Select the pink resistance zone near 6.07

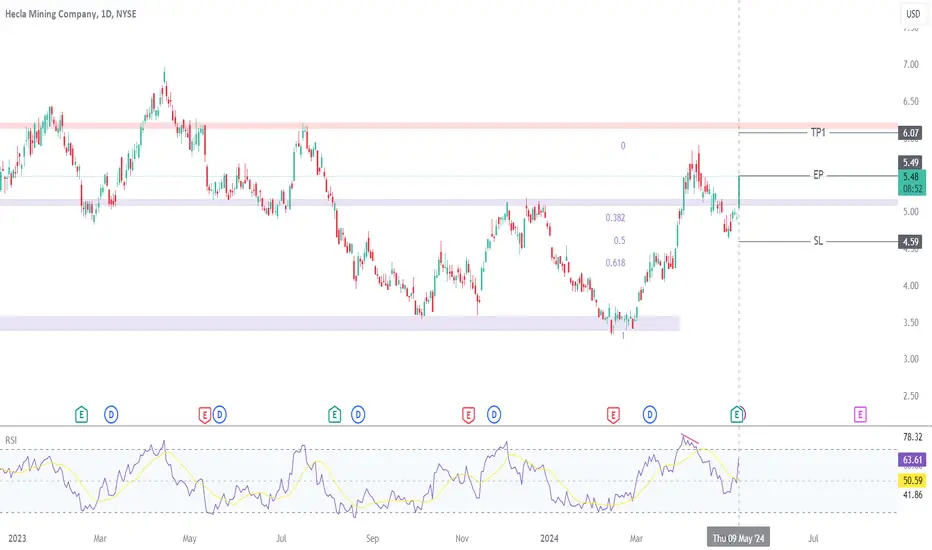(x=449, y=125)
